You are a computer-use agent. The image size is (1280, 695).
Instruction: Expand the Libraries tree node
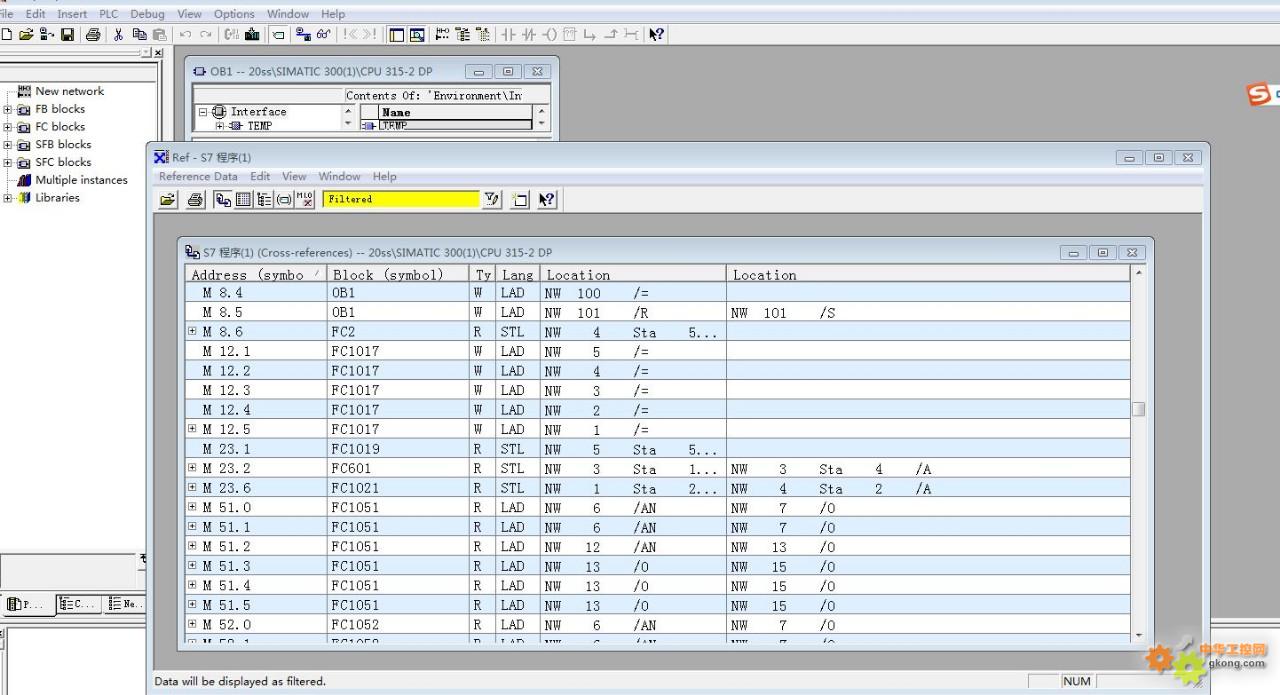(8, 198)
